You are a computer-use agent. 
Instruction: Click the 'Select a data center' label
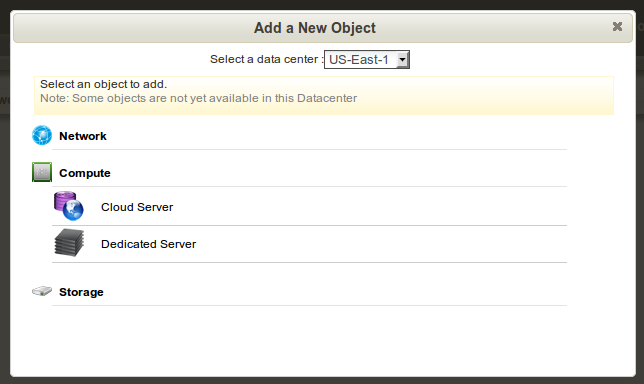pyautogui.click(x=265, y=59)
